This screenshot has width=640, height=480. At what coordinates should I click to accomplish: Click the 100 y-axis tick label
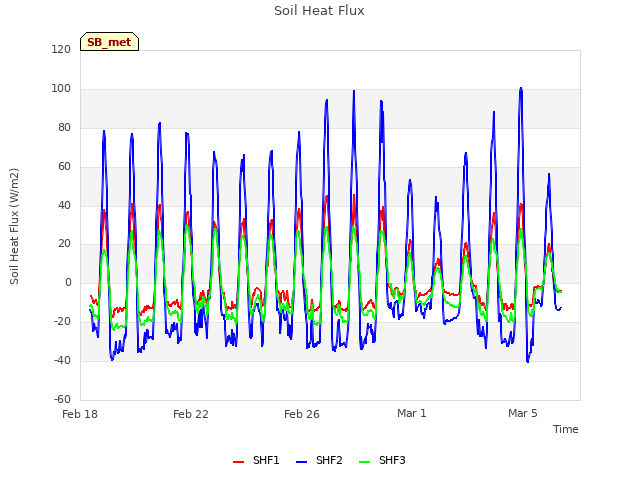pos(61,89)
